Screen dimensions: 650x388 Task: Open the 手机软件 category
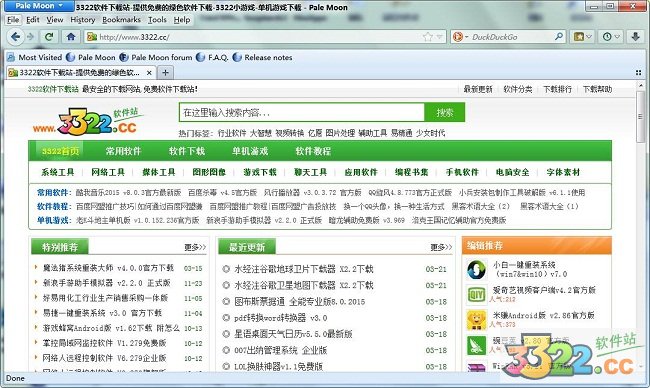pos(462,172)
